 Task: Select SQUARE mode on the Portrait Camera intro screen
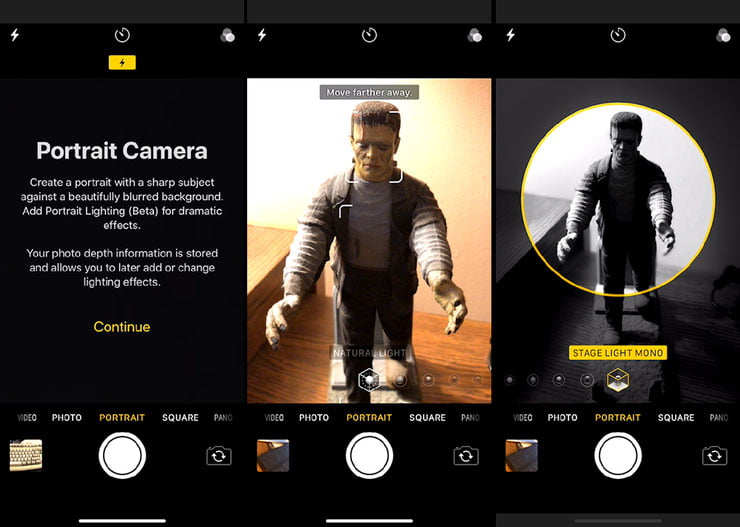pos(180,418)
